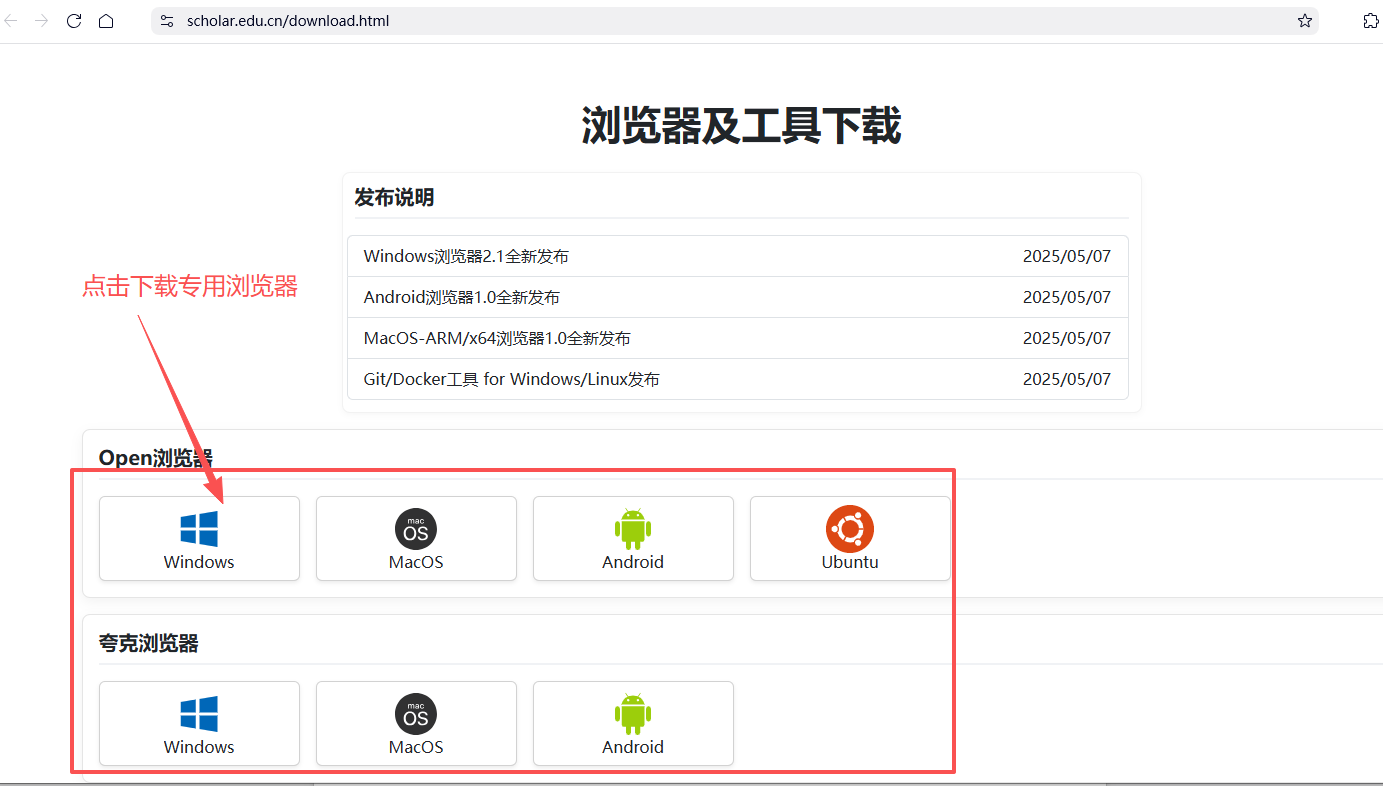Download Open browser for Ubuntu
The height and width of the screenshot is (786, 1383).
click(850, 538)
